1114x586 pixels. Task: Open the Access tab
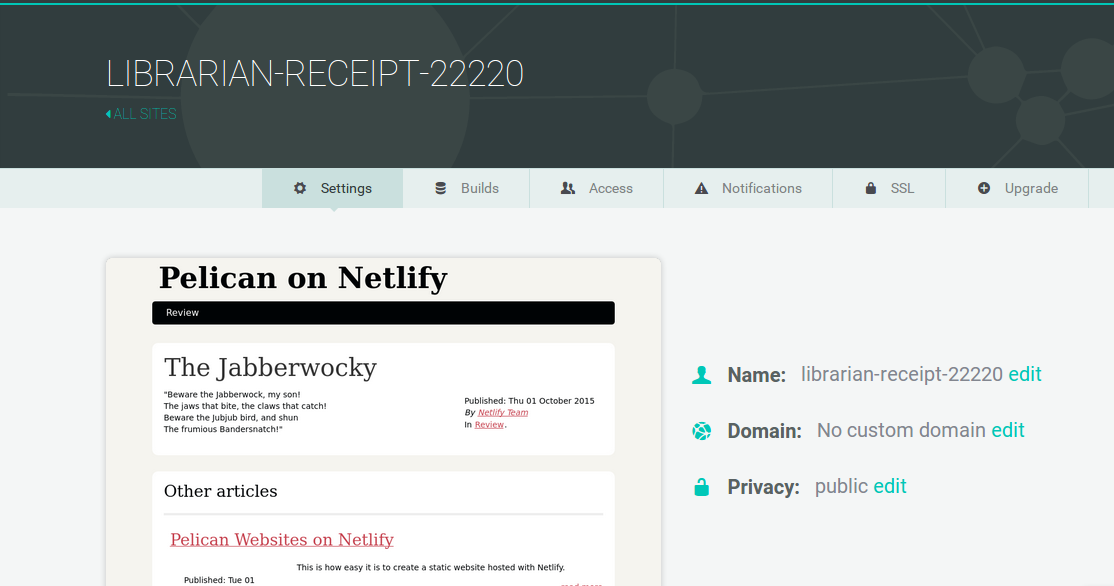[597, 188]
